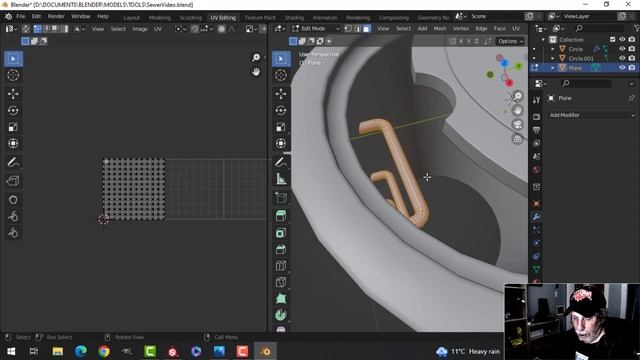
Task: Select the UV Pinch sculpt tool
Action: coord(13,233)
